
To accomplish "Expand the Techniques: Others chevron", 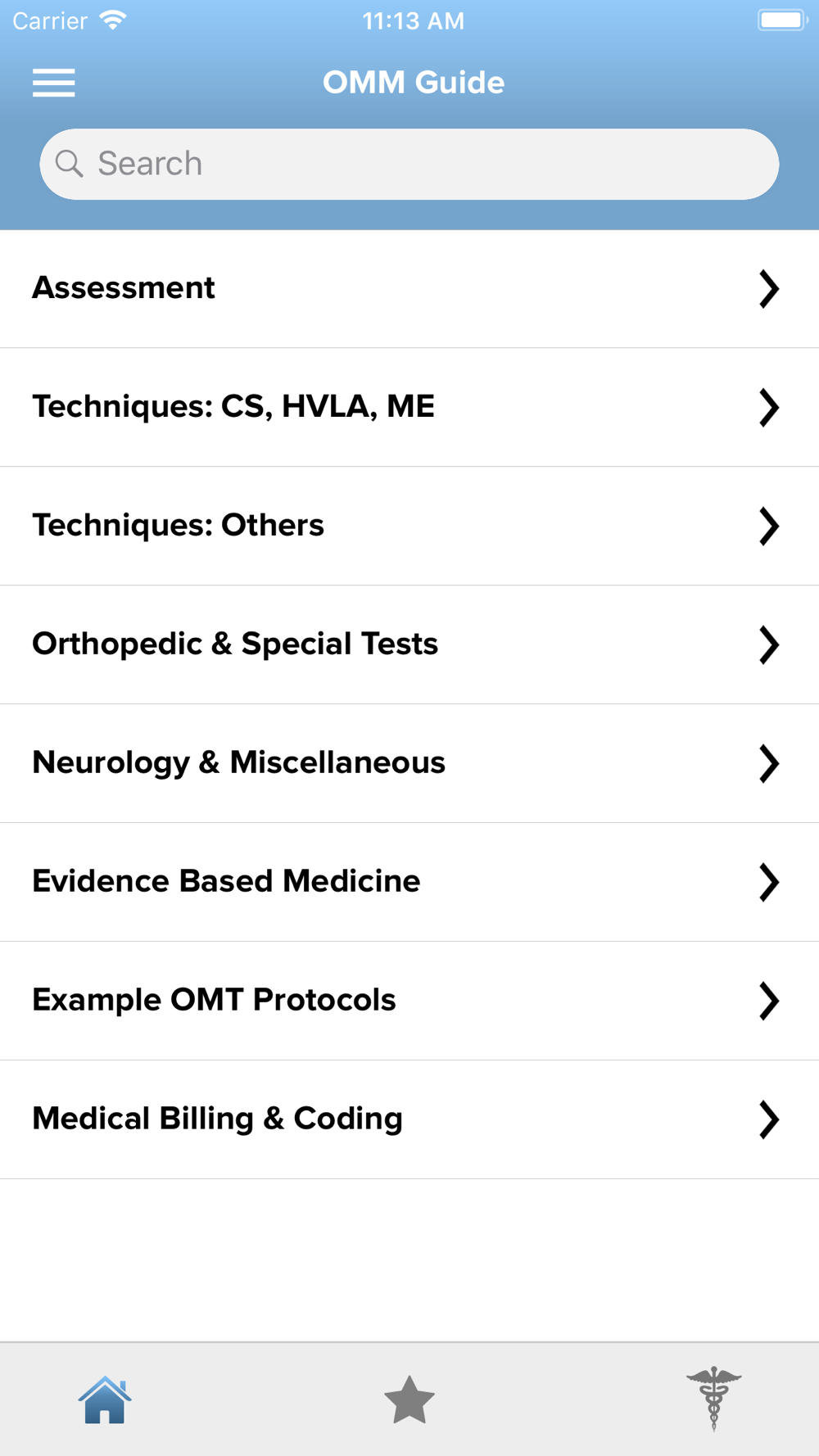I will coord(768,527).
